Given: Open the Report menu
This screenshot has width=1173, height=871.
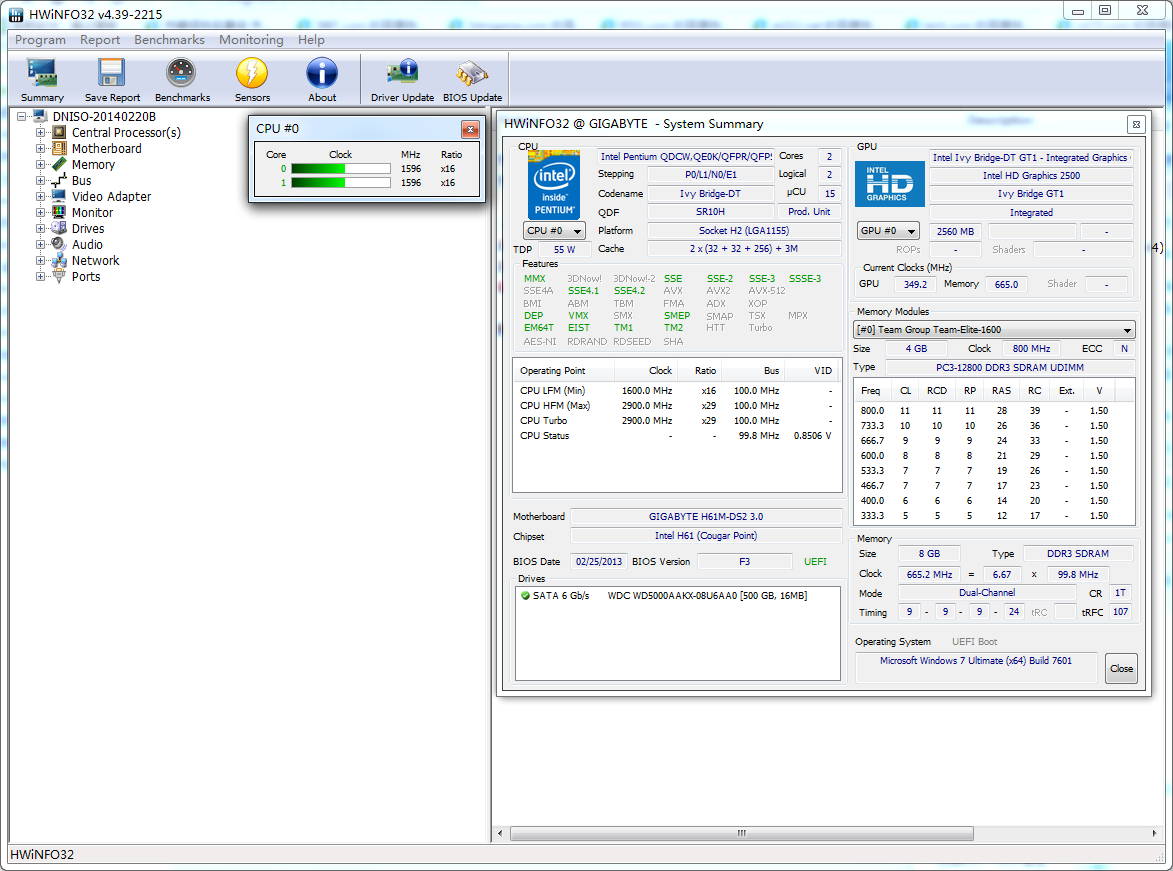Looking at the screenshot, I should point(100,40).
